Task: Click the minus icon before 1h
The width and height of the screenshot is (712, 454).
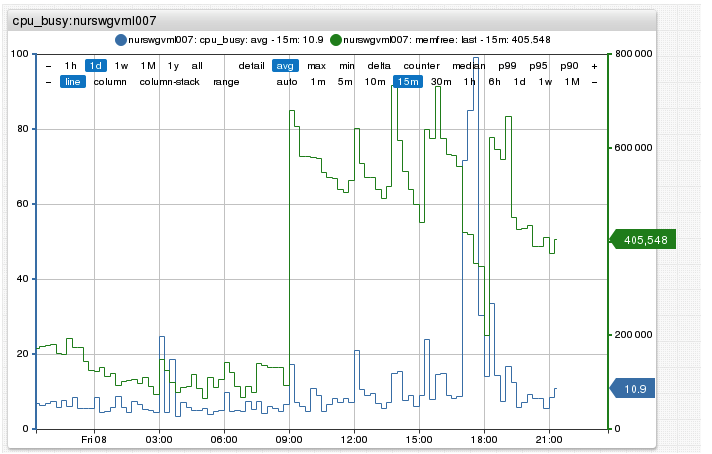Action: pos(49,66)
